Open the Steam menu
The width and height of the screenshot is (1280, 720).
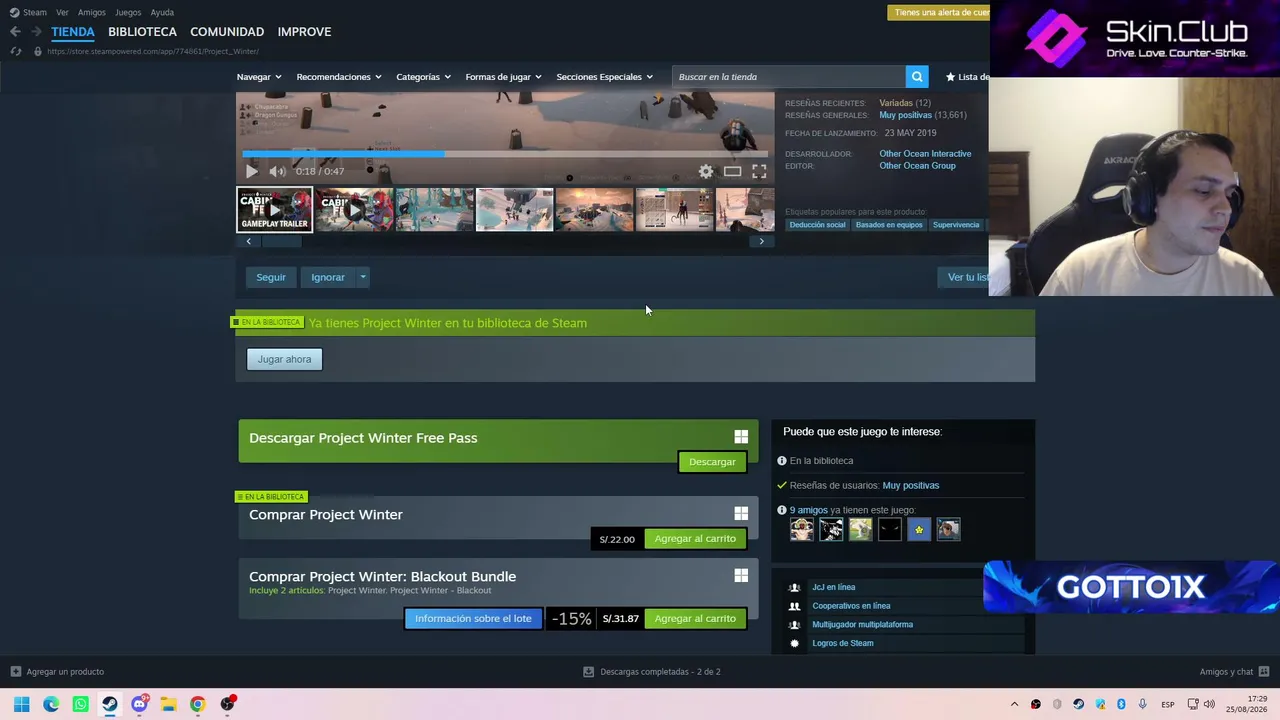coord(35,12)
